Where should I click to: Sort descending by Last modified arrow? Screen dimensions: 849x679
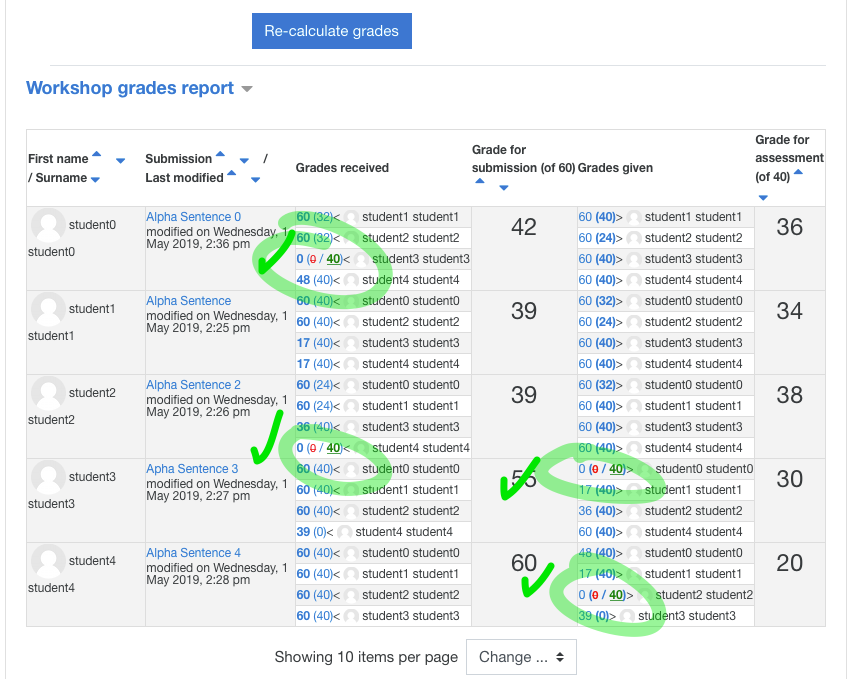256,180
